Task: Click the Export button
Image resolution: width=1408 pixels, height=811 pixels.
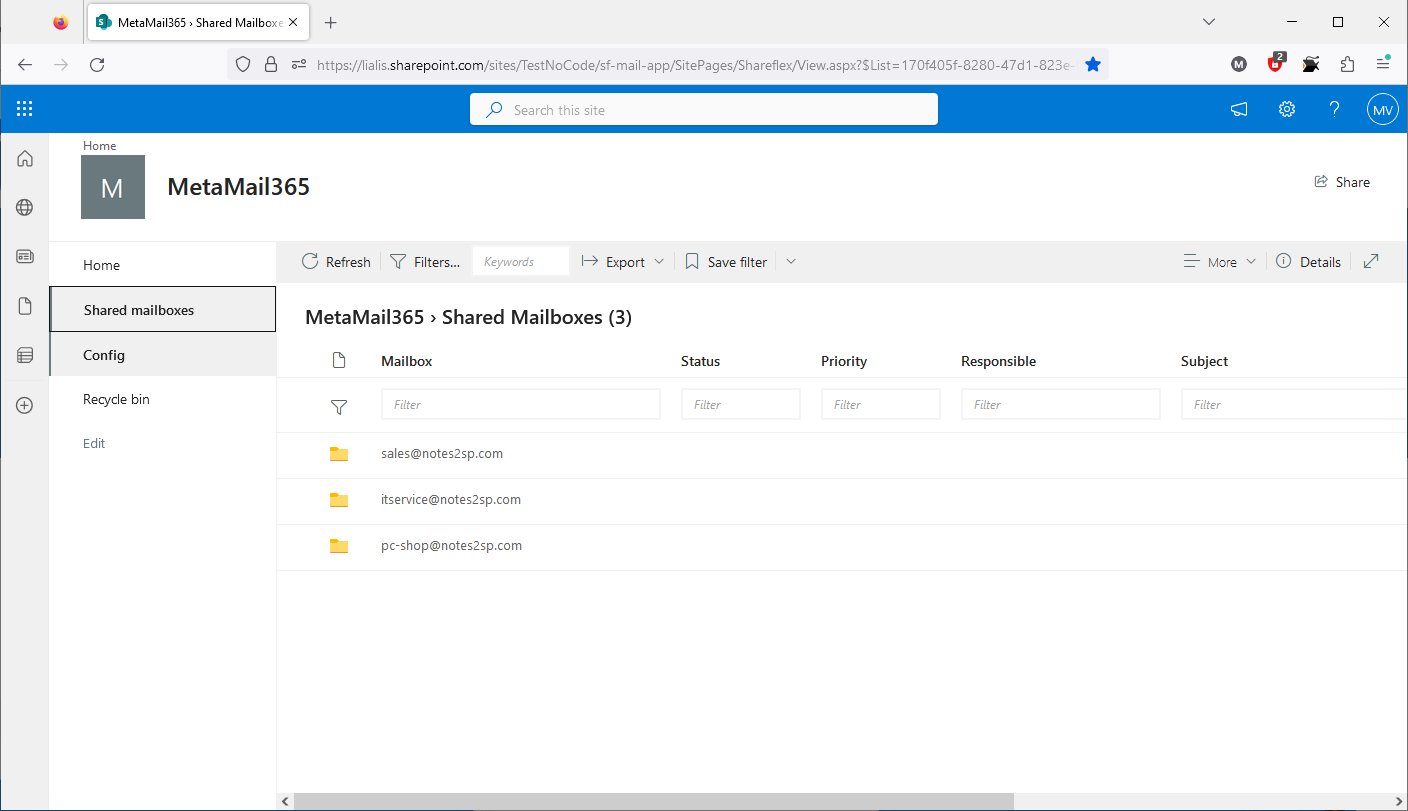Action: pos(614,262)
